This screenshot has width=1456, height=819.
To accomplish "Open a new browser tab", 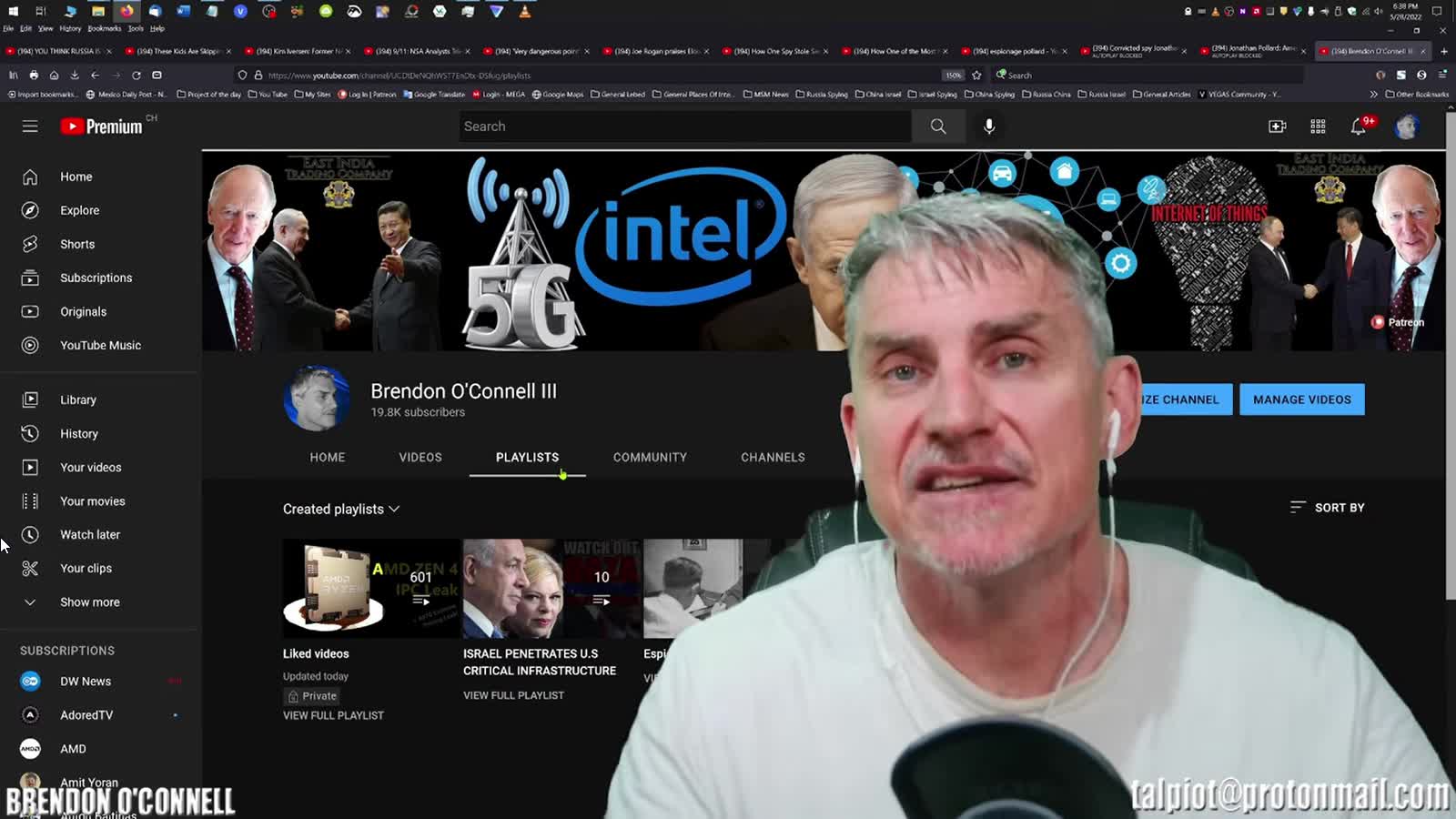I will 1444,51.
